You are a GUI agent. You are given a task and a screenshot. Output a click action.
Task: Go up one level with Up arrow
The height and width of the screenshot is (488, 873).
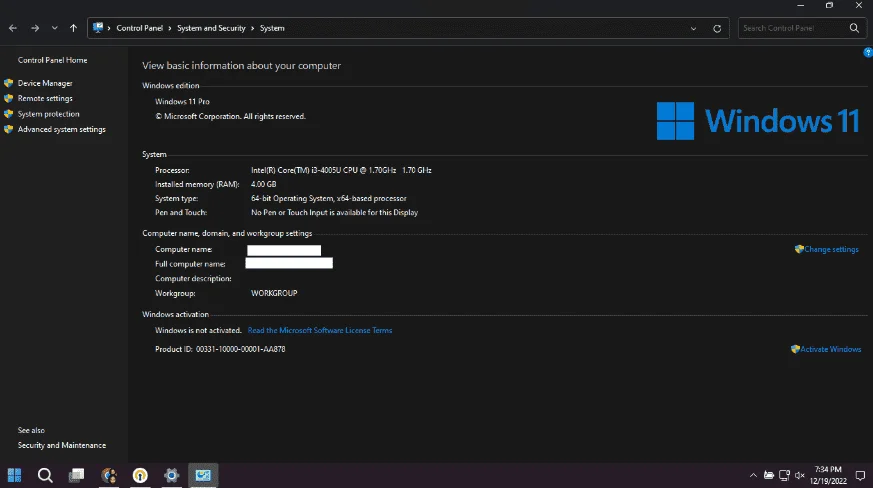click(x=73, y=28)
